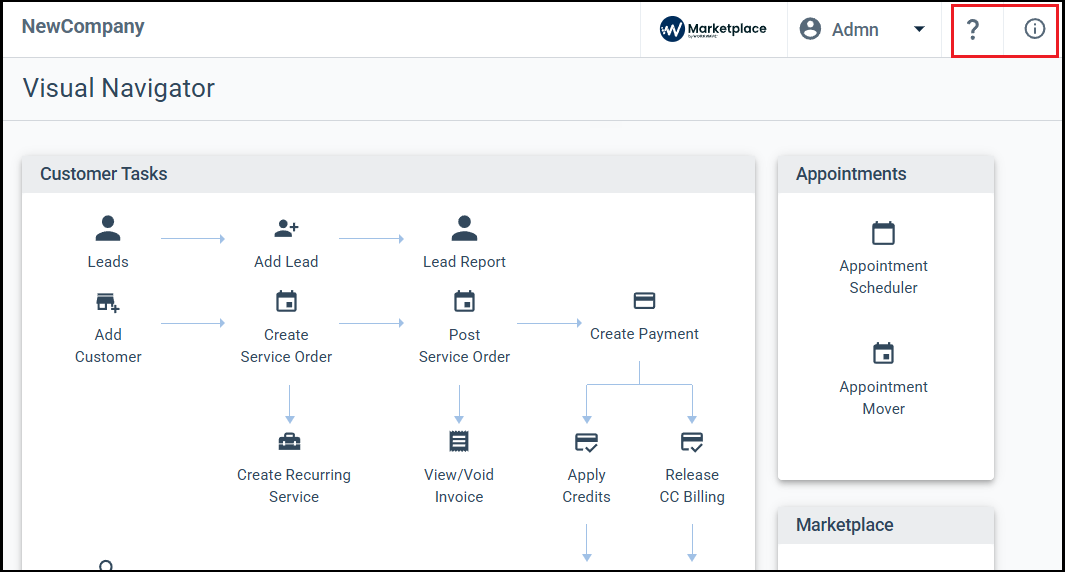This screenshot has width=1065, height=572.
Task: Open the Create Payment card icon
Action: click(x=644, y=301)
